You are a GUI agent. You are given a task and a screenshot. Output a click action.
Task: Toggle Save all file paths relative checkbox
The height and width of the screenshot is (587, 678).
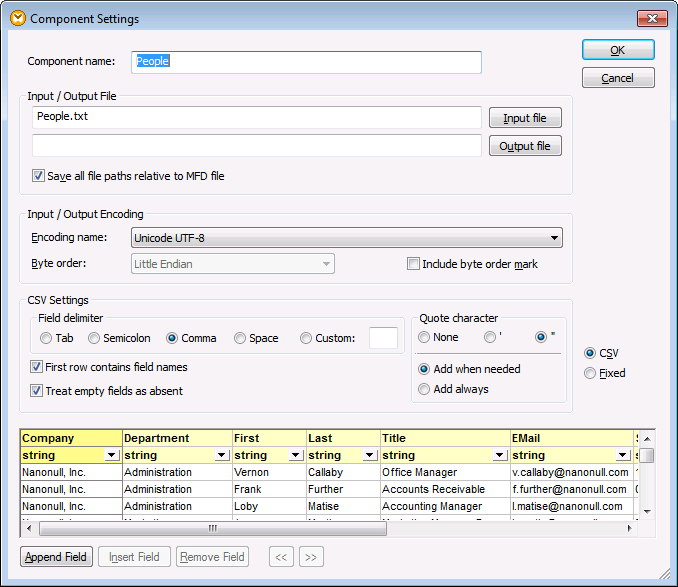point(39,176)
